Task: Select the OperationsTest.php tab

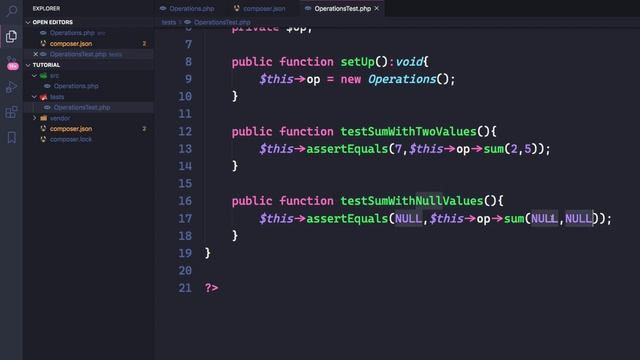Action: point(342,8)
